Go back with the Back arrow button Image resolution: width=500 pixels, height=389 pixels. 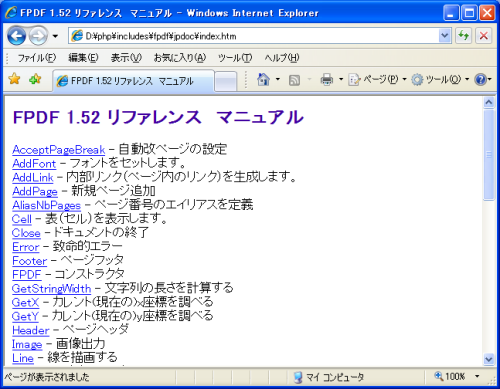point(16,36)
